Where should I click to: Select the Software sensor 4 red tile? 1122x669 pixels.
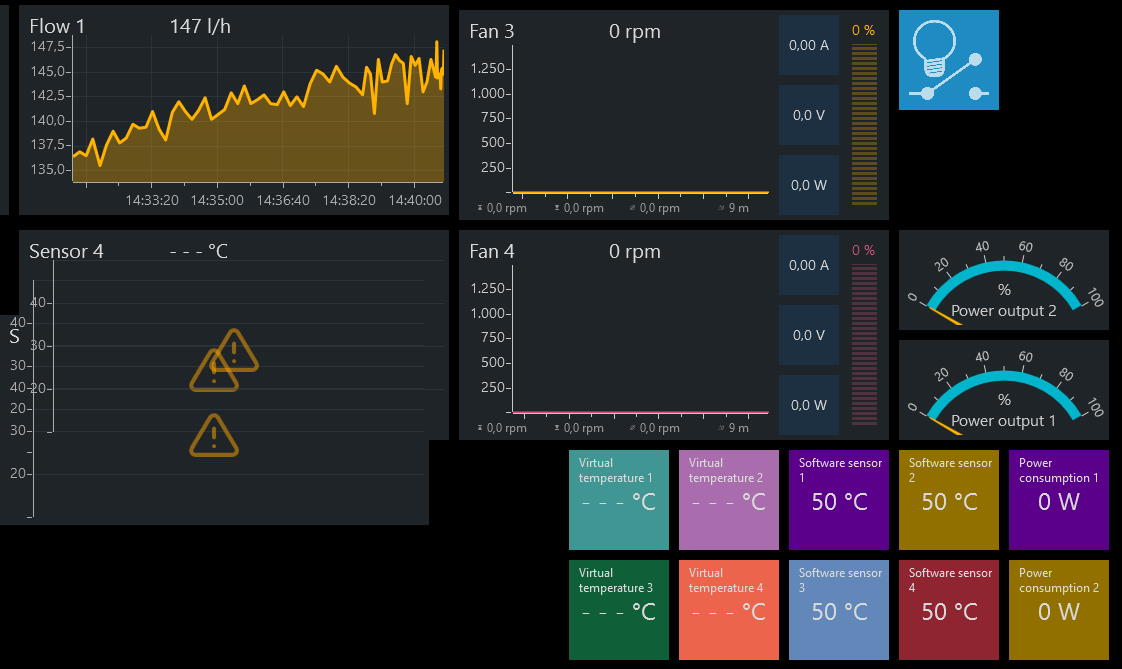(949, 610)
